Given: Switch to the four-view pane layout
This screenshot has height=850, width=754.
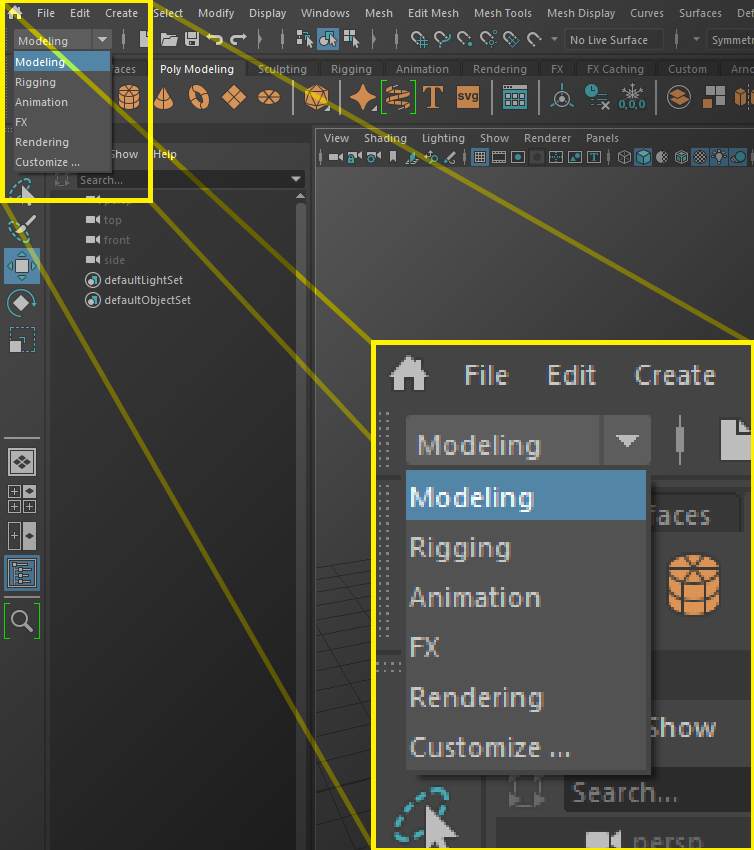Looking at the screenshot, I should pyautogui.click(x=22, y=499).
